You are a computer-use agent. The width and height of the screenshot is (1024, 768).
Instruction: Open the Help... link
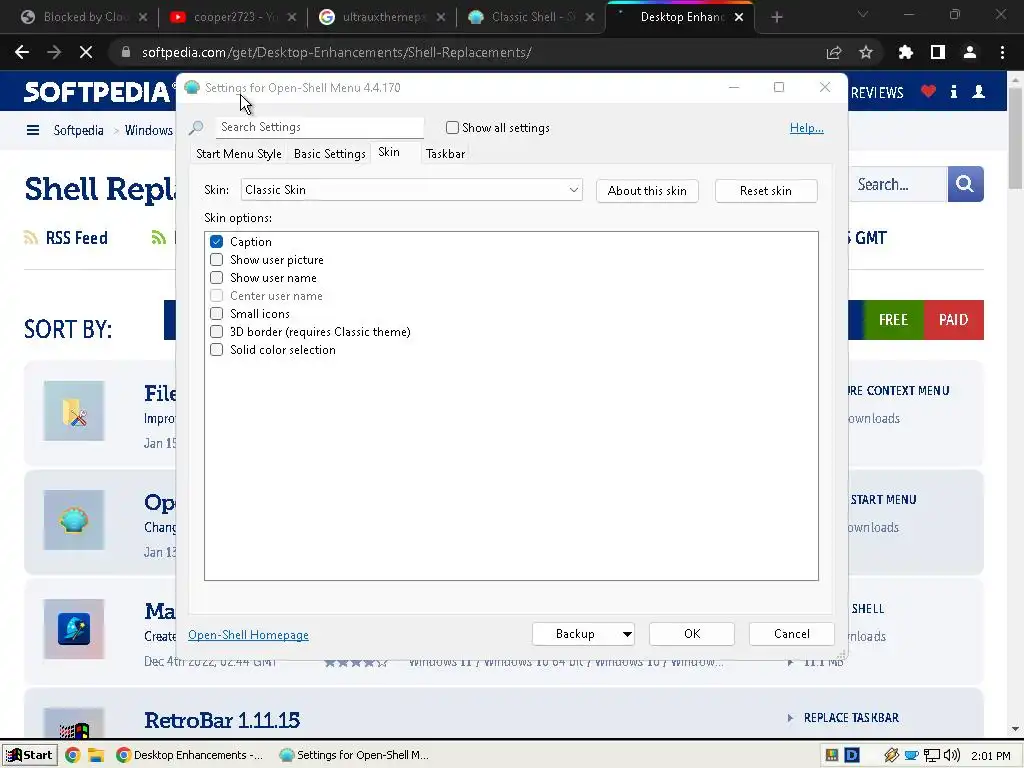tap(807, 128)
